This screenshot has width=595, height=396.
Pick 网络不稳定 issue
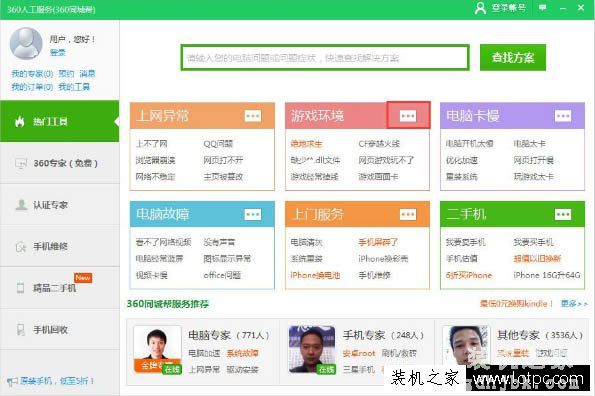156,176
